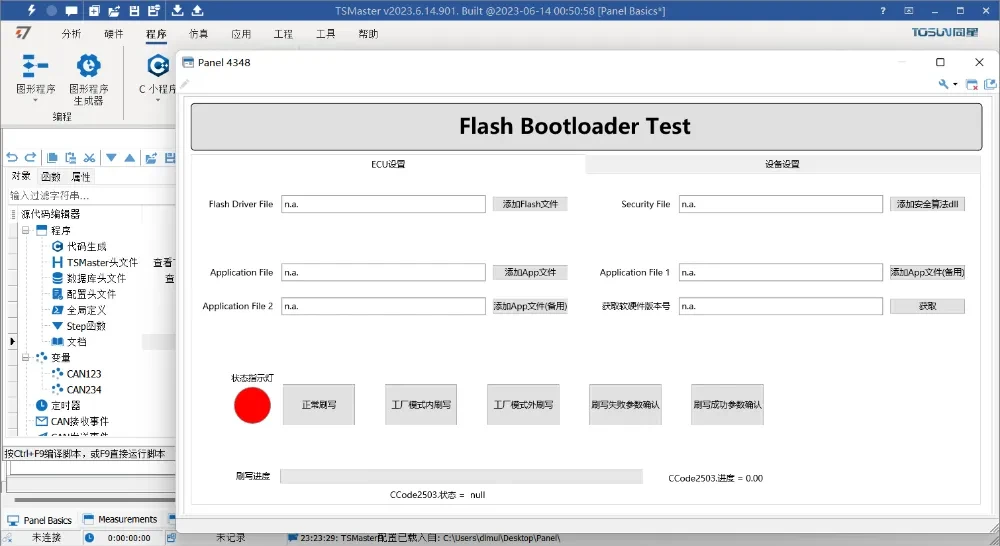Click the move-up triangle icon in editor toolbar
The image size is (1000, 546).
(130, 157)
